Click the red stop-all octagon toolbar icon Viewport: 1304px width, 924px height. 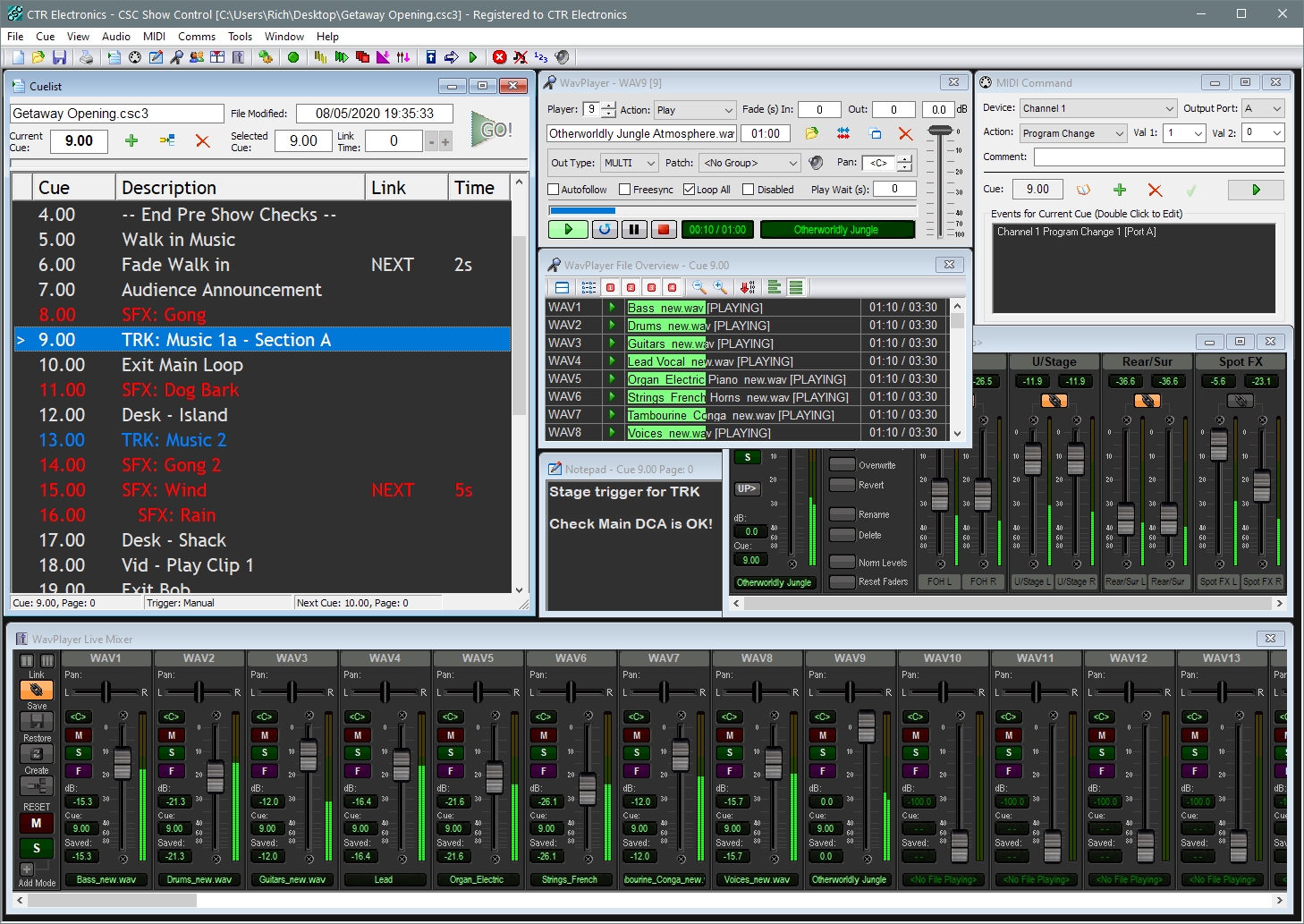[499, 56]
